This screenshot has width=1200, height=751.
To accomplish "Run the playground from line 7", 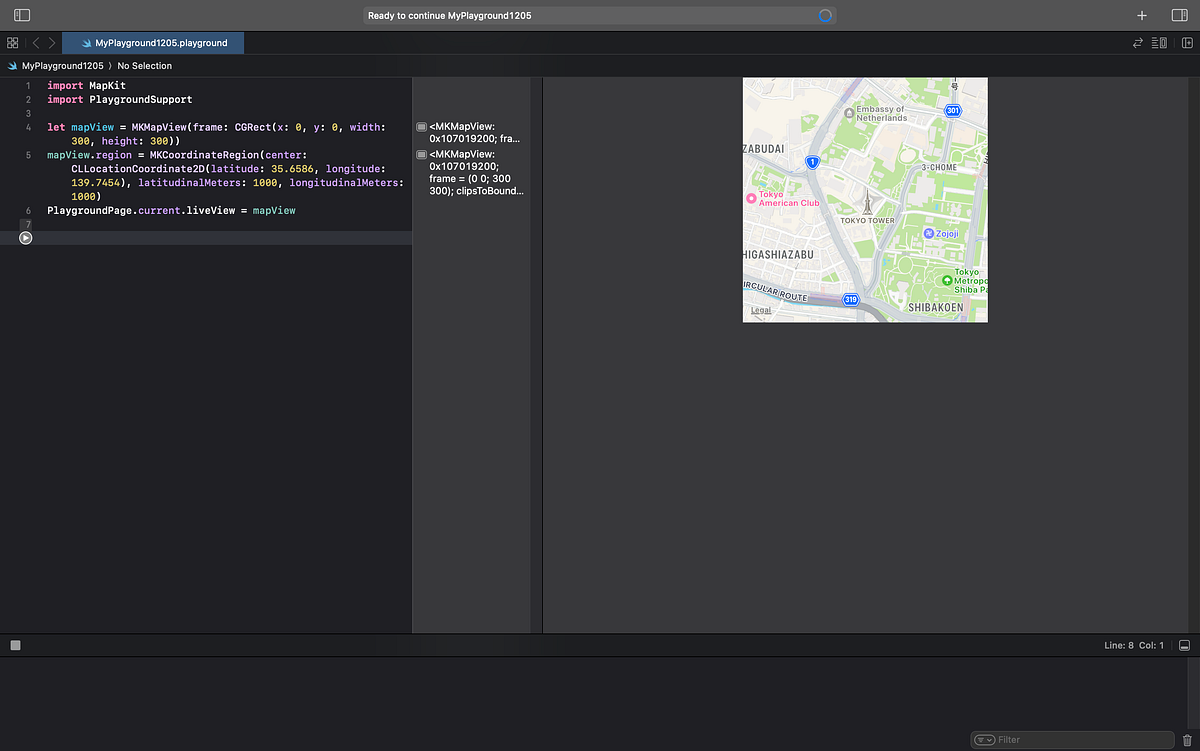I will coord(25,237).
